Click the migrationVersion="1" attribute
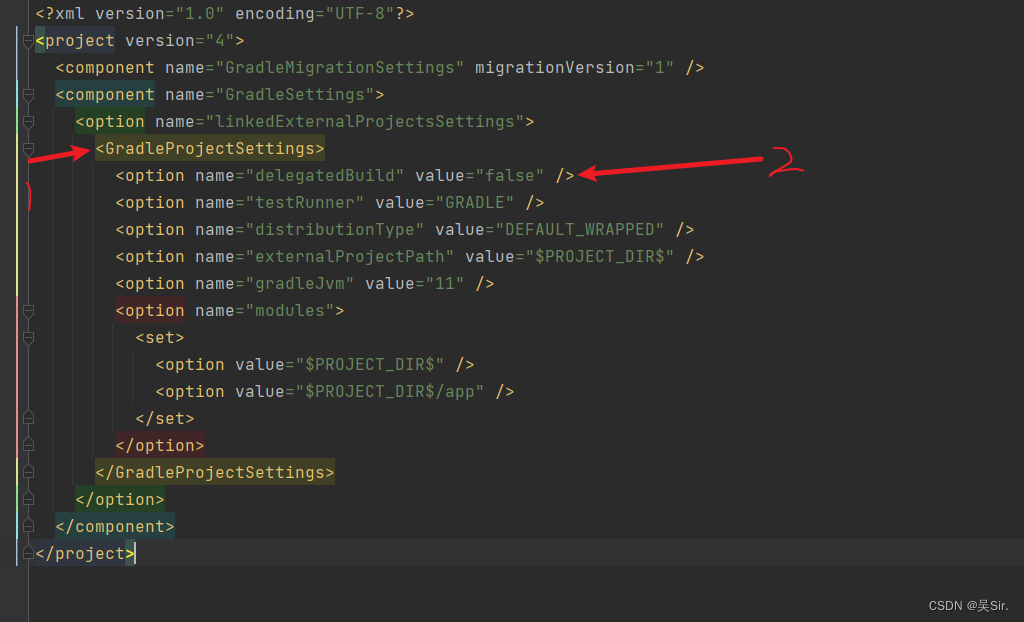1024x622 pixels. (574, 68)
